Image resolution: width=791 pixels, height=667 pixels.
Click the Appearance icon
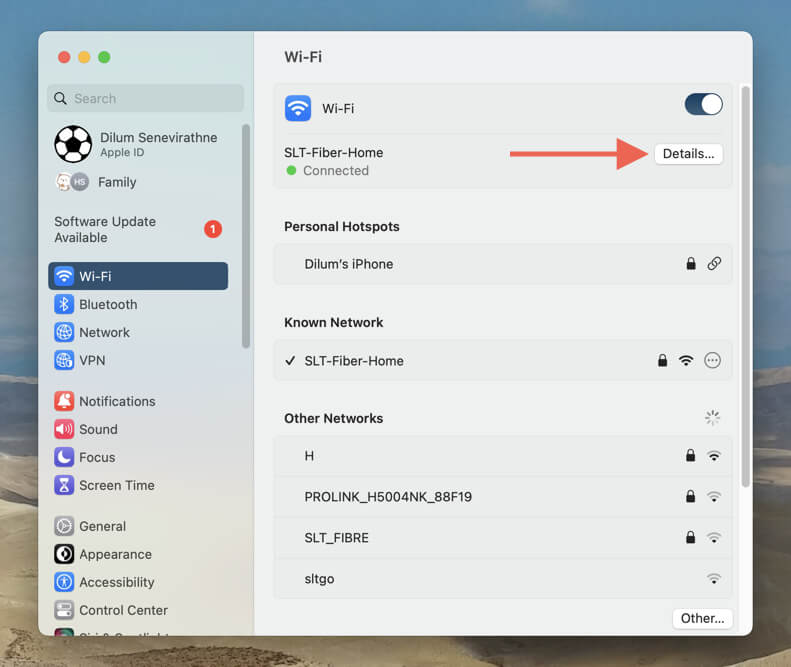tap(64, 554)
